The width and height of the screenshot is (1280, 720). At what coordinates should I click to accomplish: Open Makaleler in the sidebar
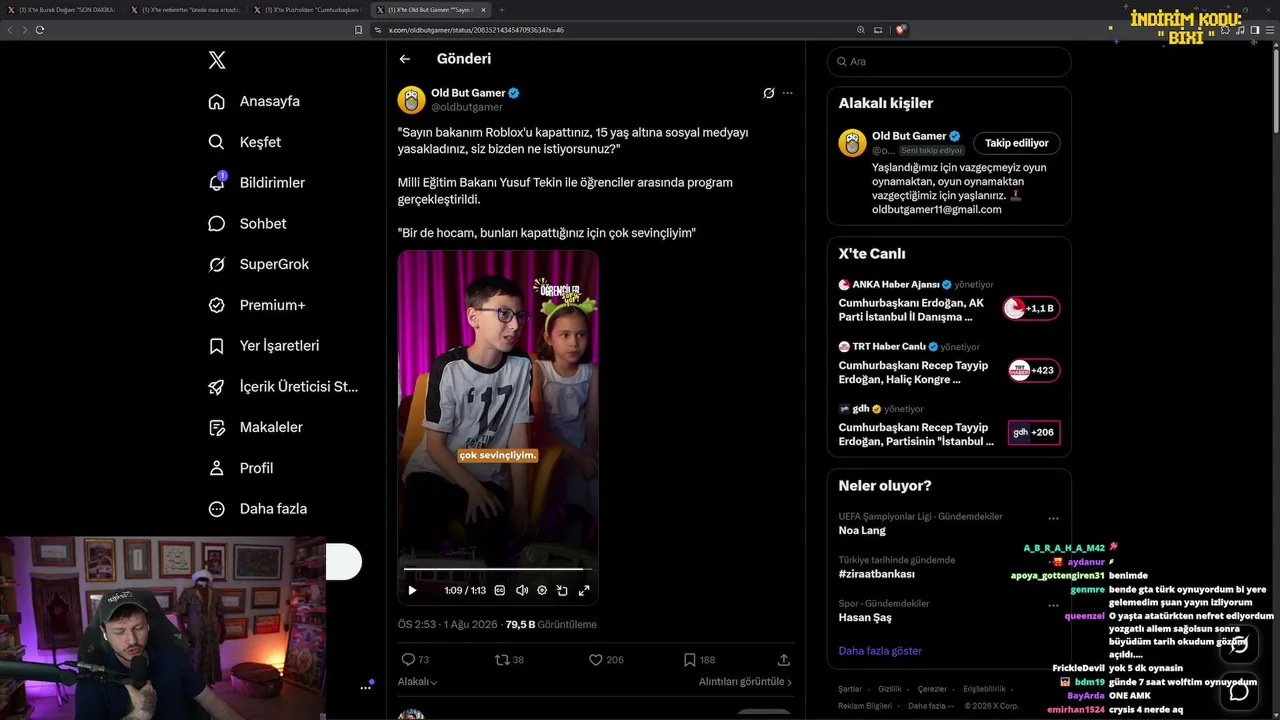coord(255,427)
